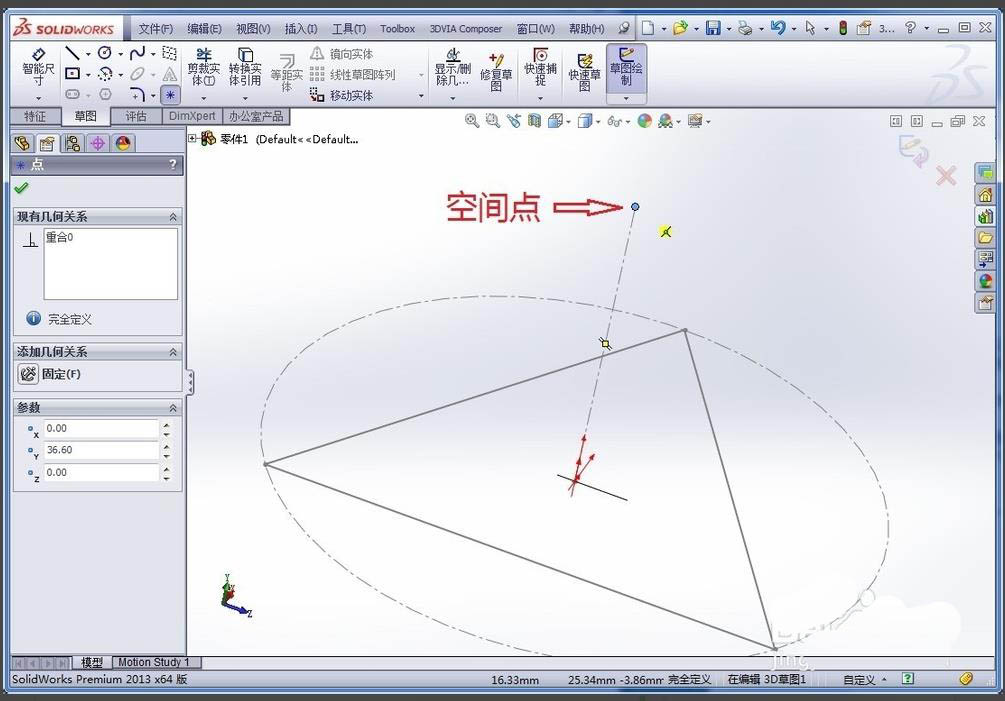Open the 窗口(W) Window menu
Viewport: 1005px width, 701px height.
pyautogui.click(x=536, y=29)
